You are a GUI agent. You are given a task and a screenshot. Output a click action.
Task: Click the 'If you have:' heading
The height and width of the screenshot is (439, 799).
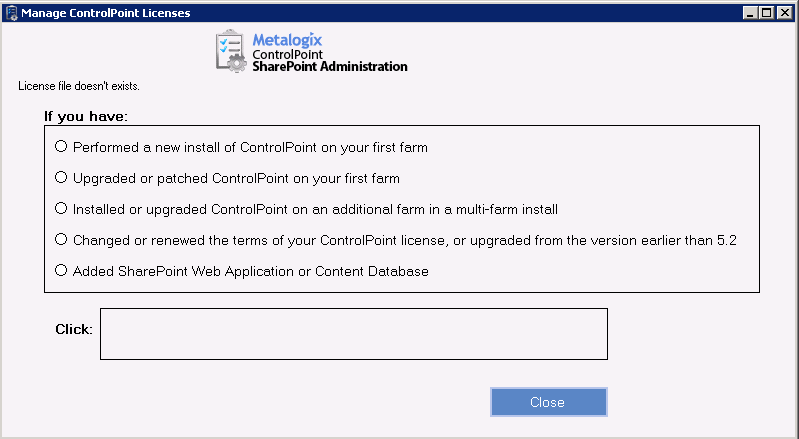coord(86,116)
